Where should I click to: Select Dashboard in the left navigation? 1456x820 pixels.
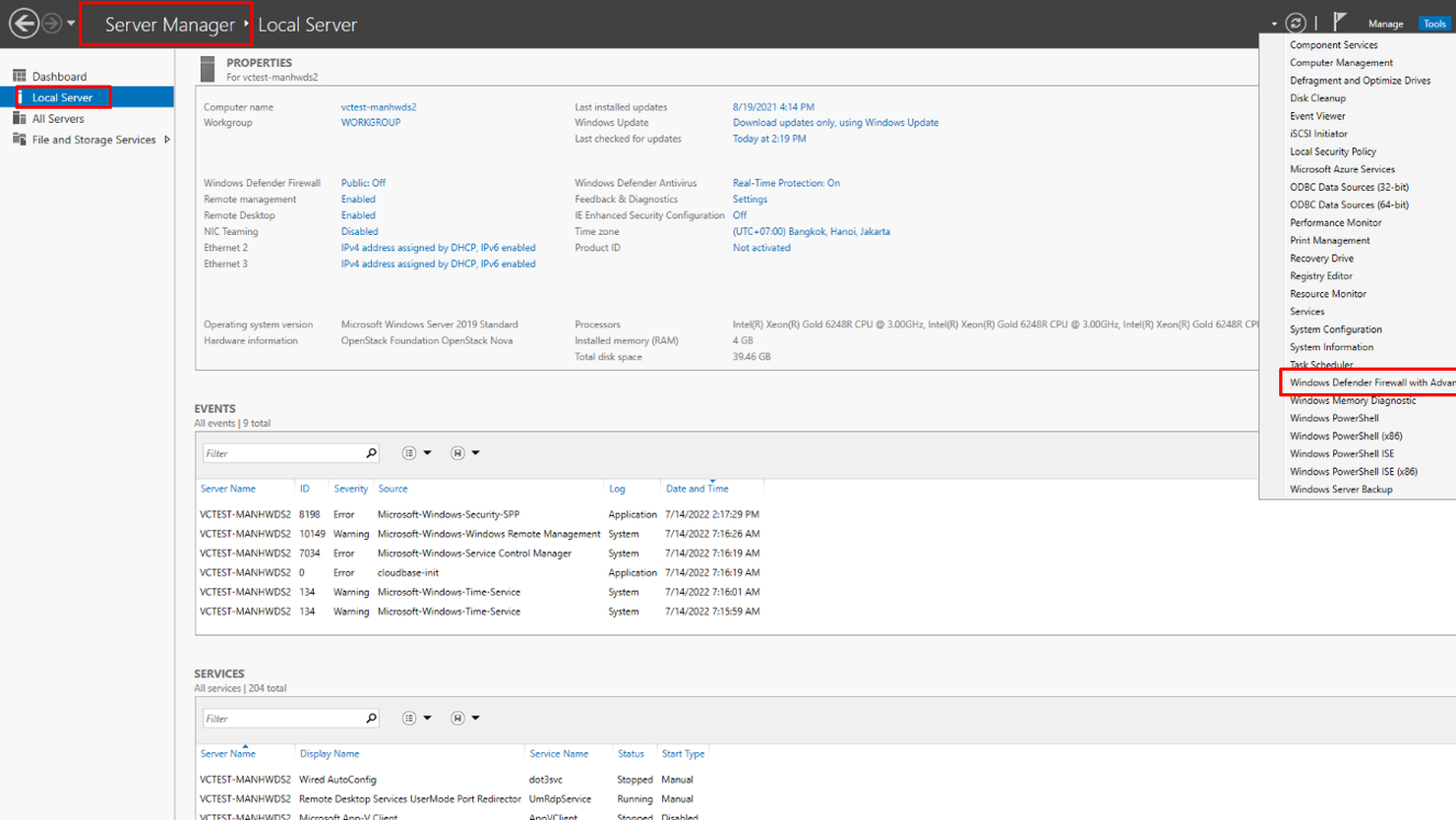coord(59,77)
